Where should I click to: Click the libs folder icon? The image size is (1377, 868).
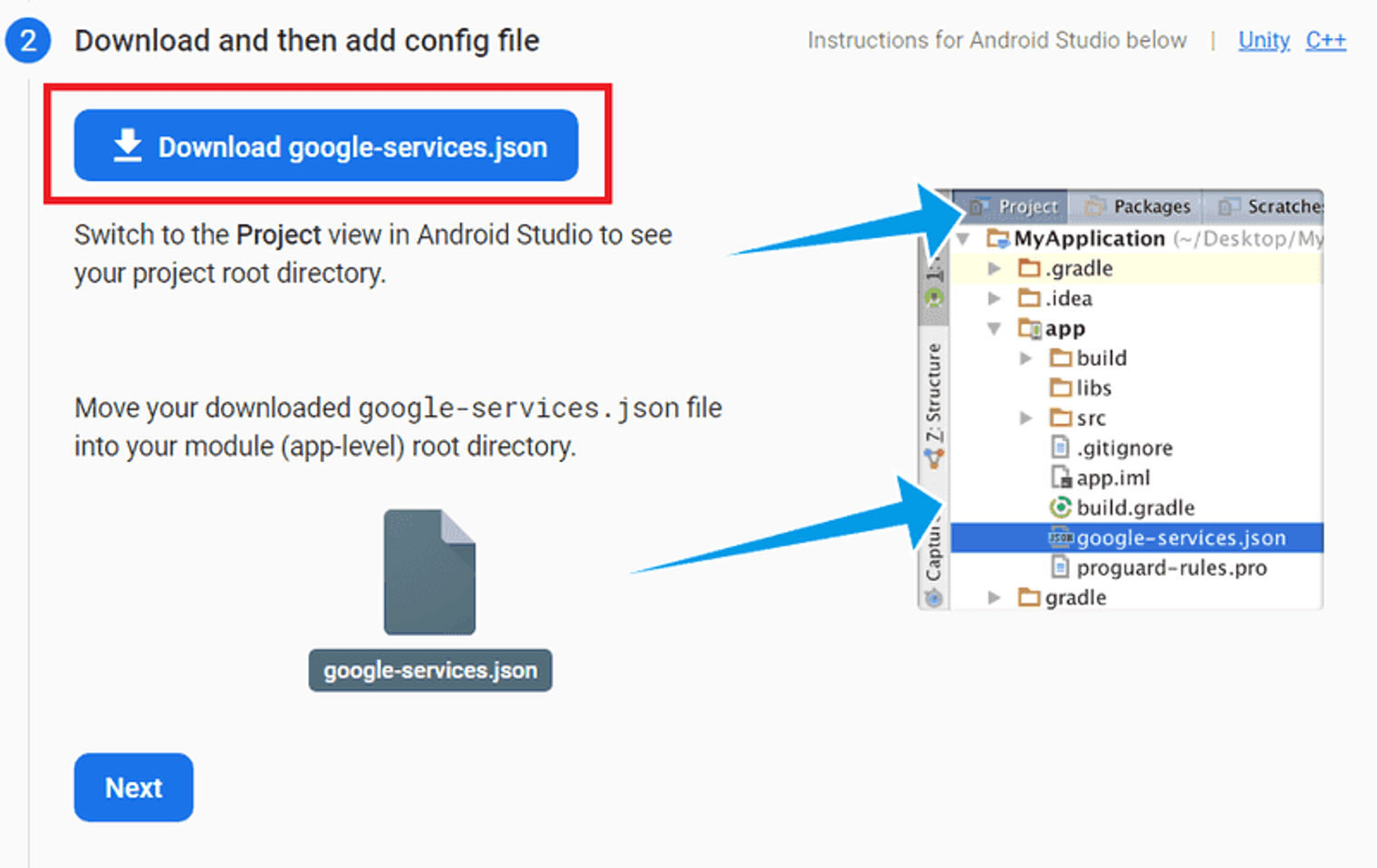click(1061, 388)
